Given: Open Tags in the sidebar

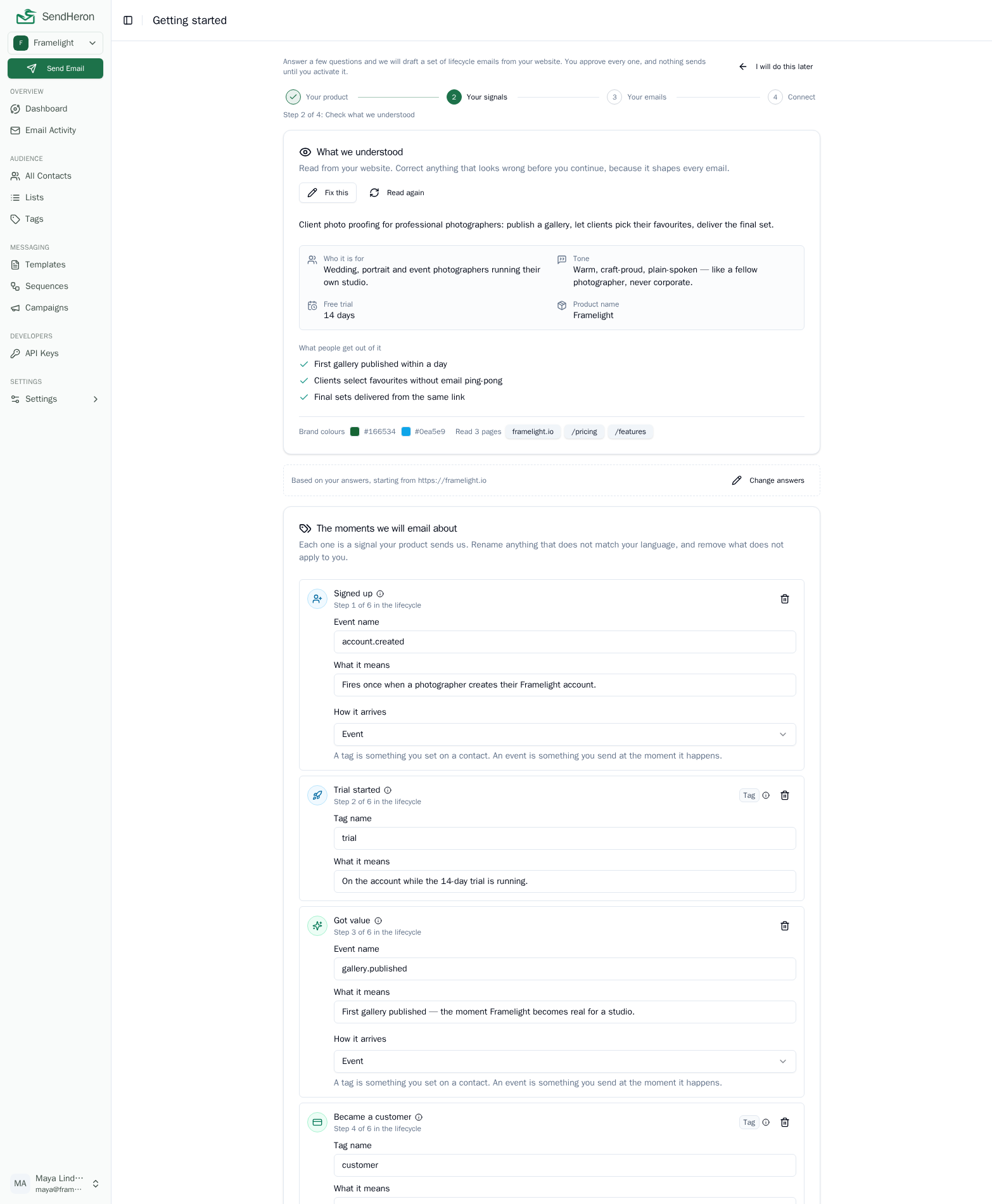Looking at the screenshot, I should click(x=55, y=219).
